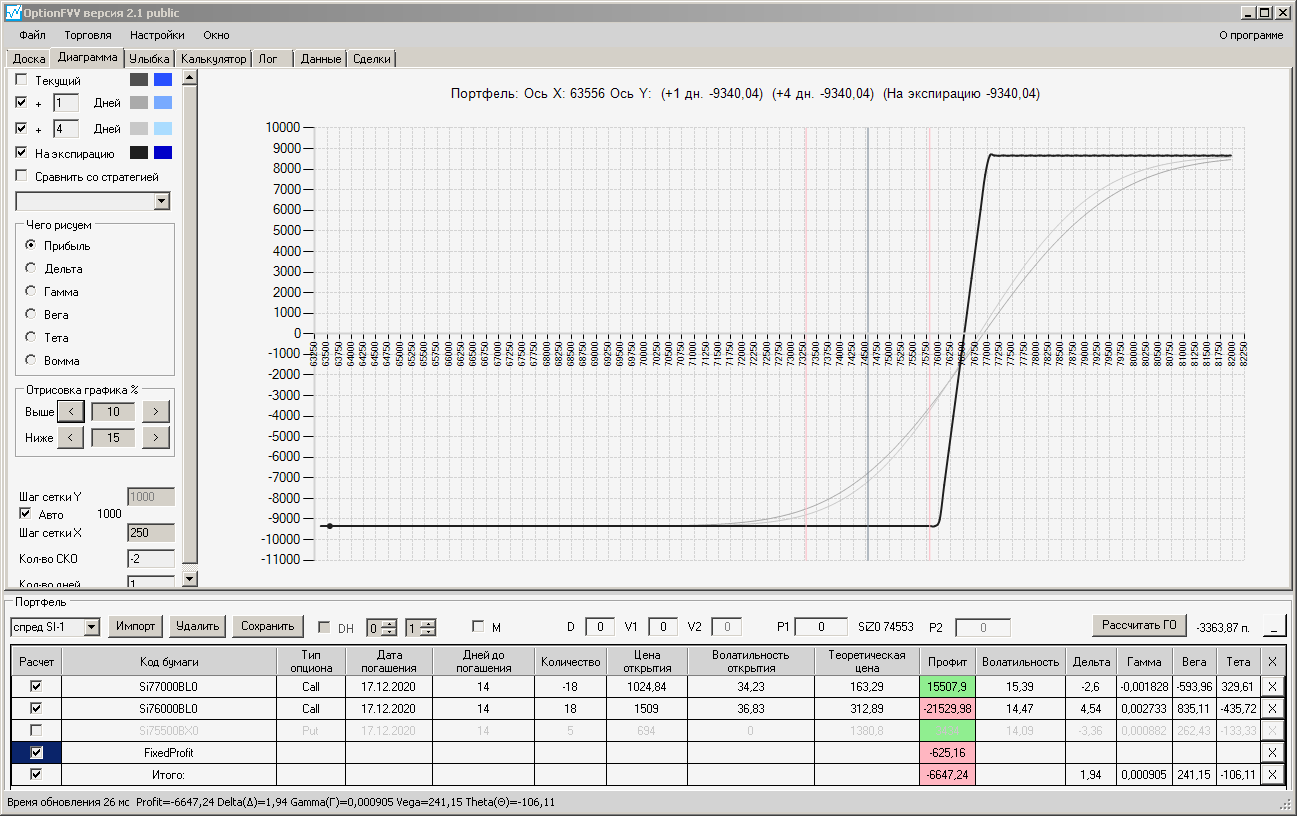Open the strategy comparison dropdown

click(162, 201)
